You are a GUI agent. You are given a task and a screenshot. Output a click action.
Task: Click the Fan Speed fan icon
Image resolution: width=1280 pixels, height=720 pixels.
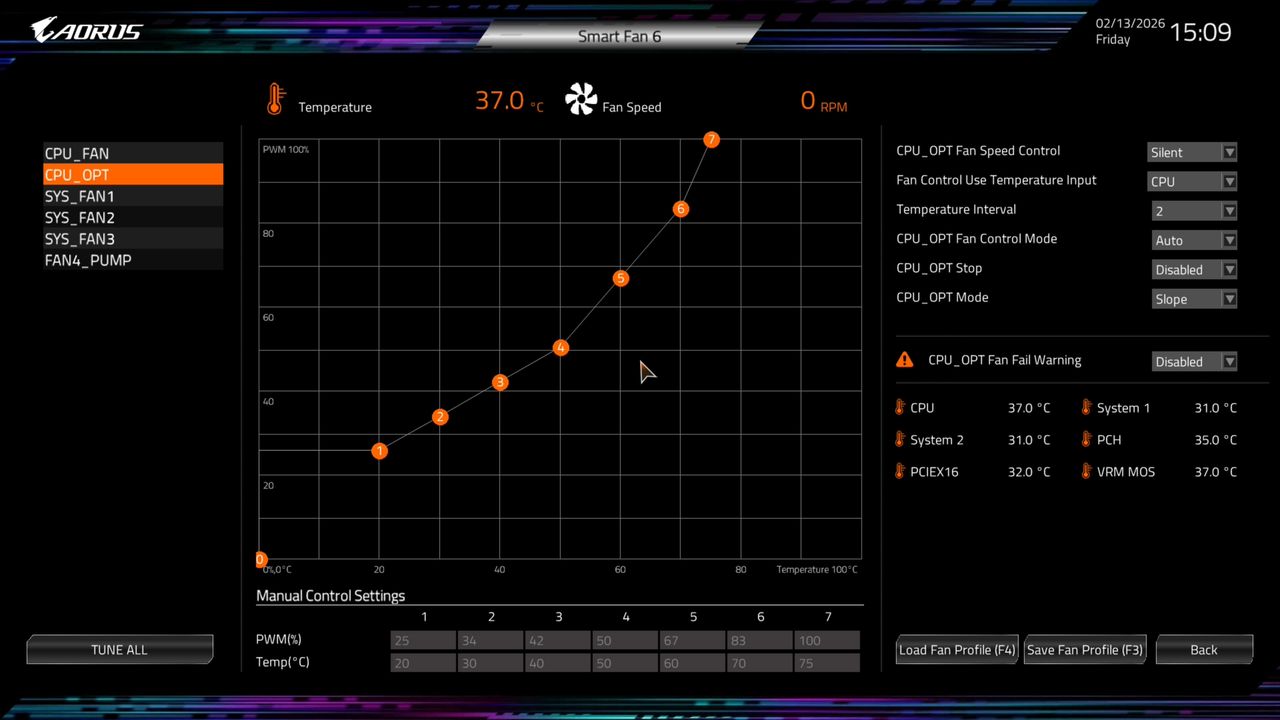coord(581,99)
